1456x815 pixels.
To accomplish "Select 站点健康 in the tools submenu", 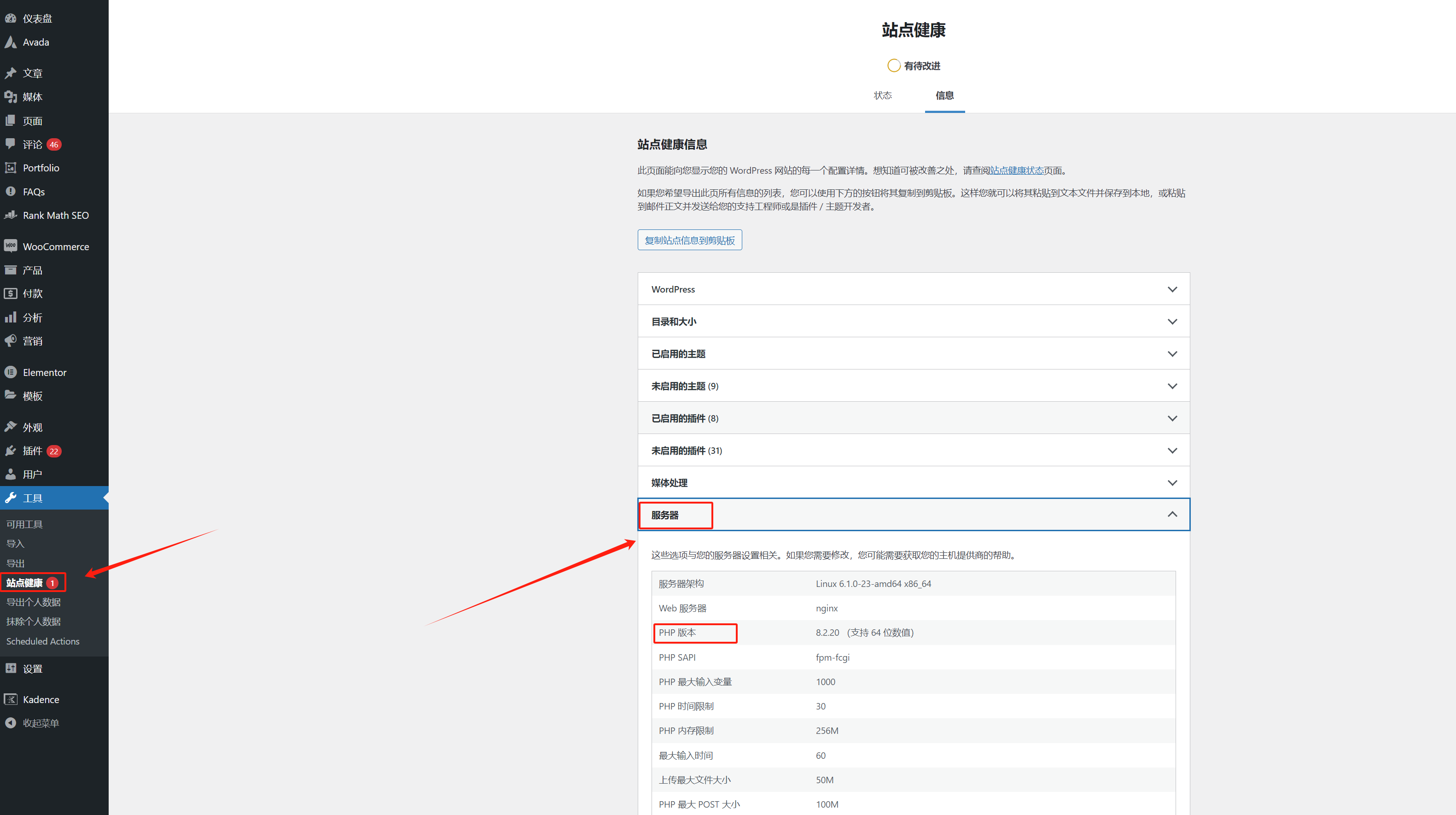I will [x=24, y=582].
